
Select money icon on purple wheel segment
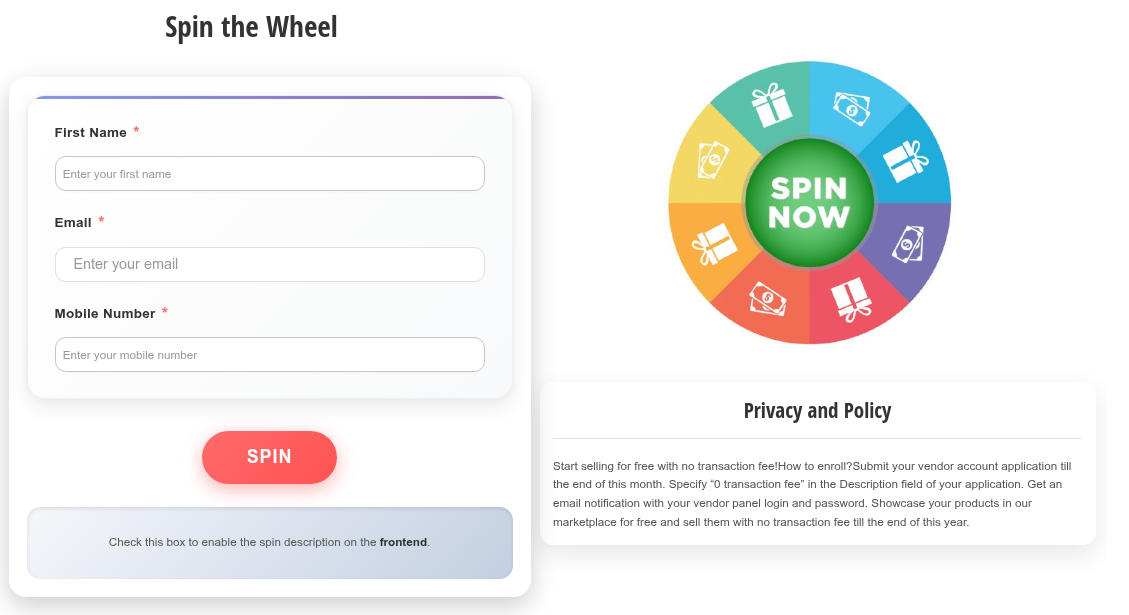[x=908, y=243]
